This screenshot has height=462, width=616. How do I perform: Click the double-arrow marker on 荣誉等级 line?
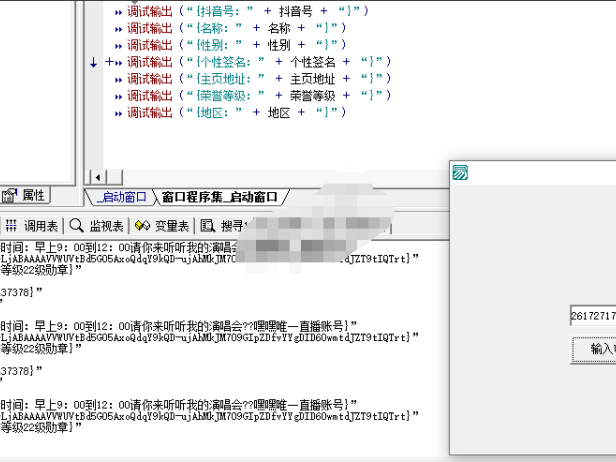pos(119,97)
